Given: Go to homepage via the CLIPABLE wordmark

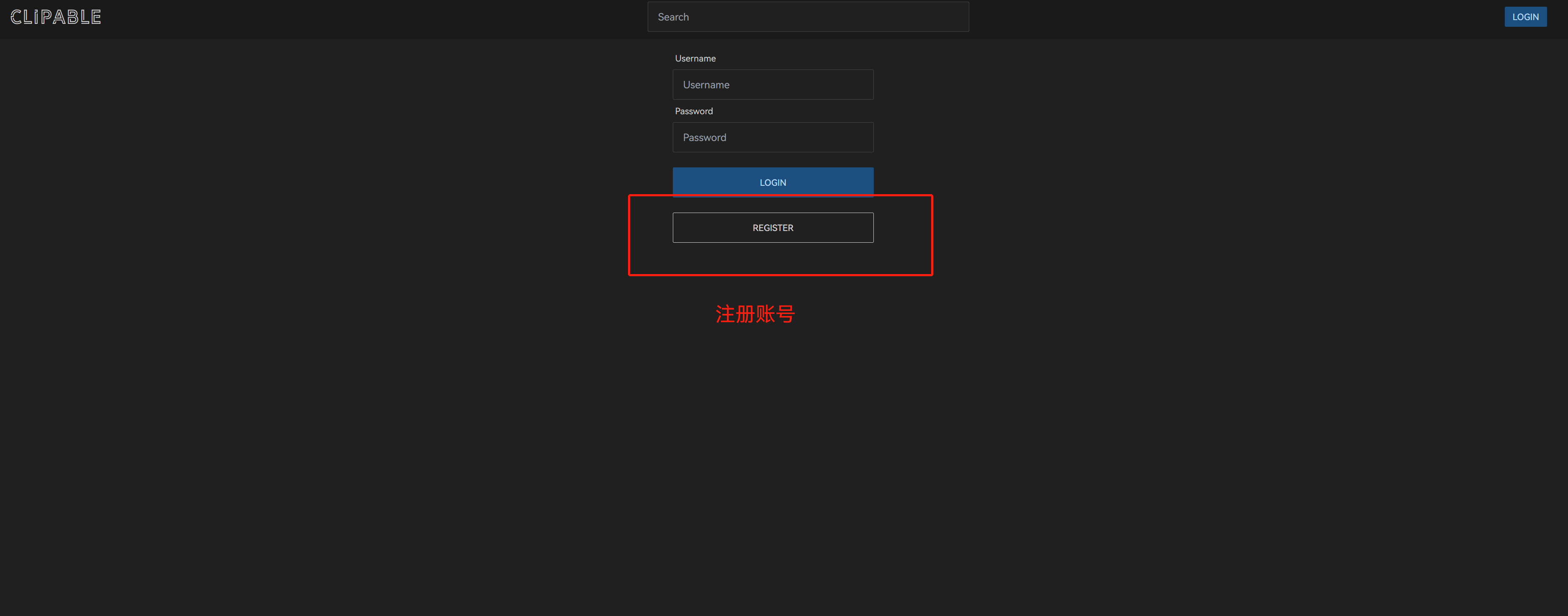Looking at the screenshot, I should coord(55,16).
